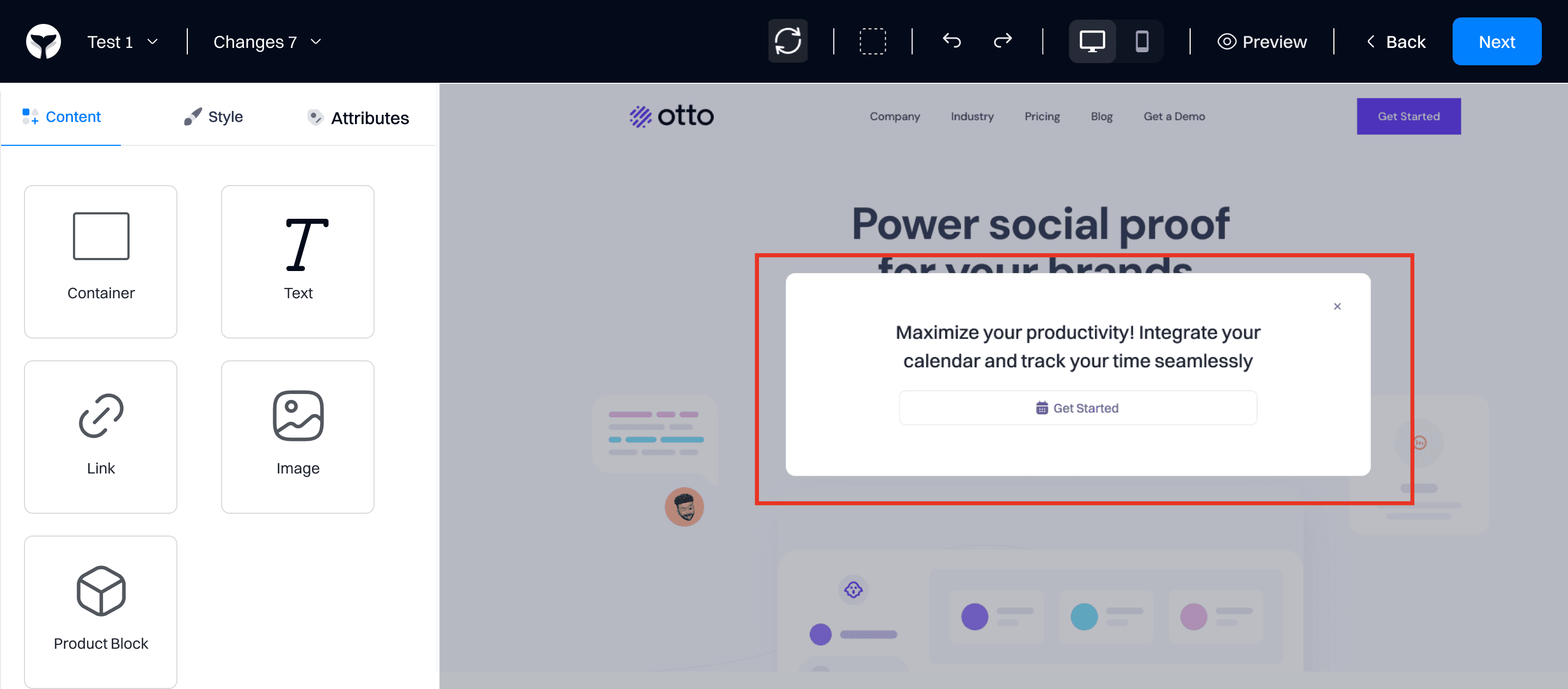Switch to mobile view mode
This screenshot has height=689, width=1568.
(x=1141, y=41)
